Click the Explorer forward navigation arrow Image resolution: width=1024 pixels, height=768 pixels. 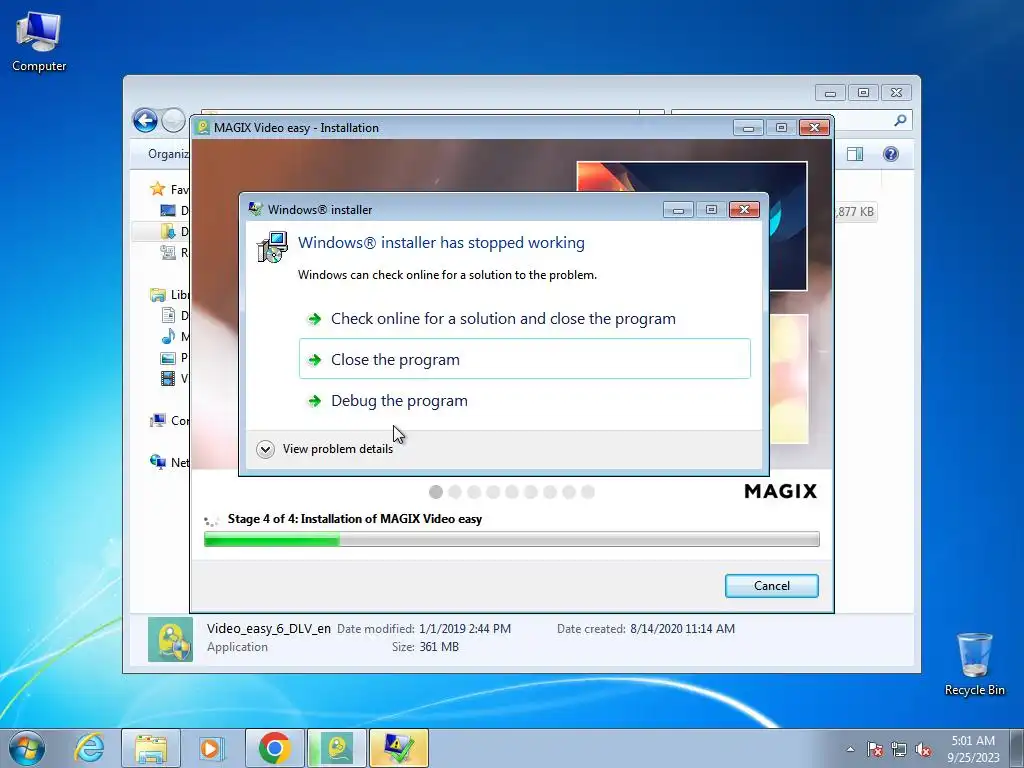[x=173, y=120]
